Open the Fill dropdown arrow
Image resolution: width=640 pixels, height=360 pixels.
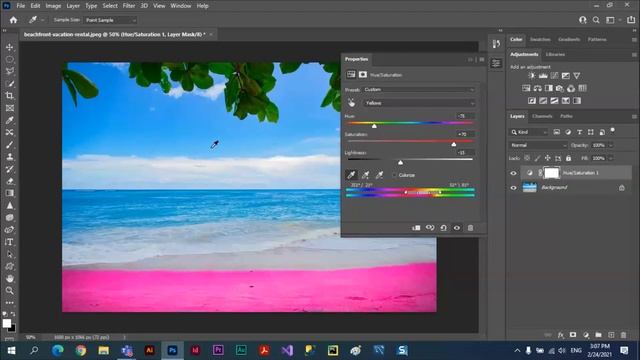611,158
